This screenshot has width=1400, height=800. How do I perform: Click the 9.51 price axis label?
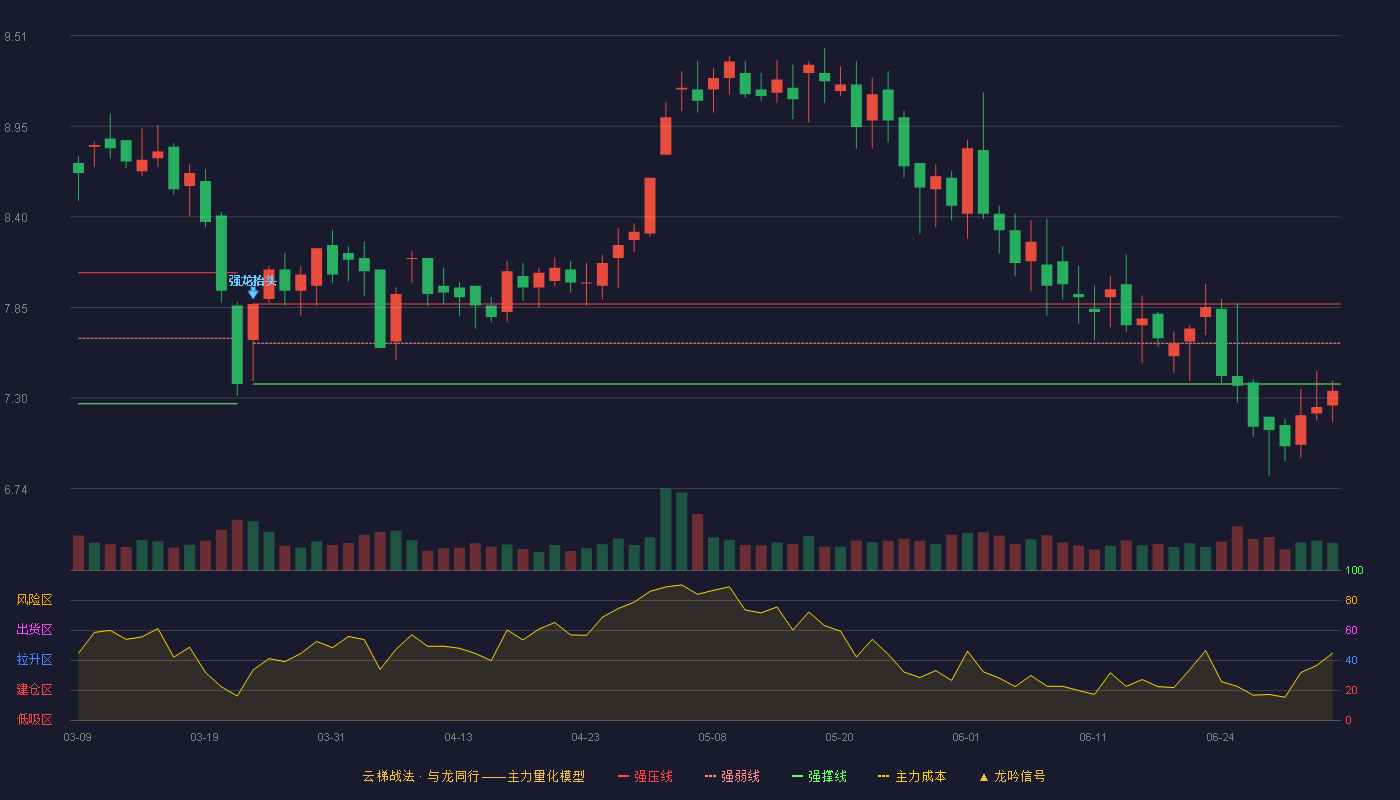(x=15, y=37)
